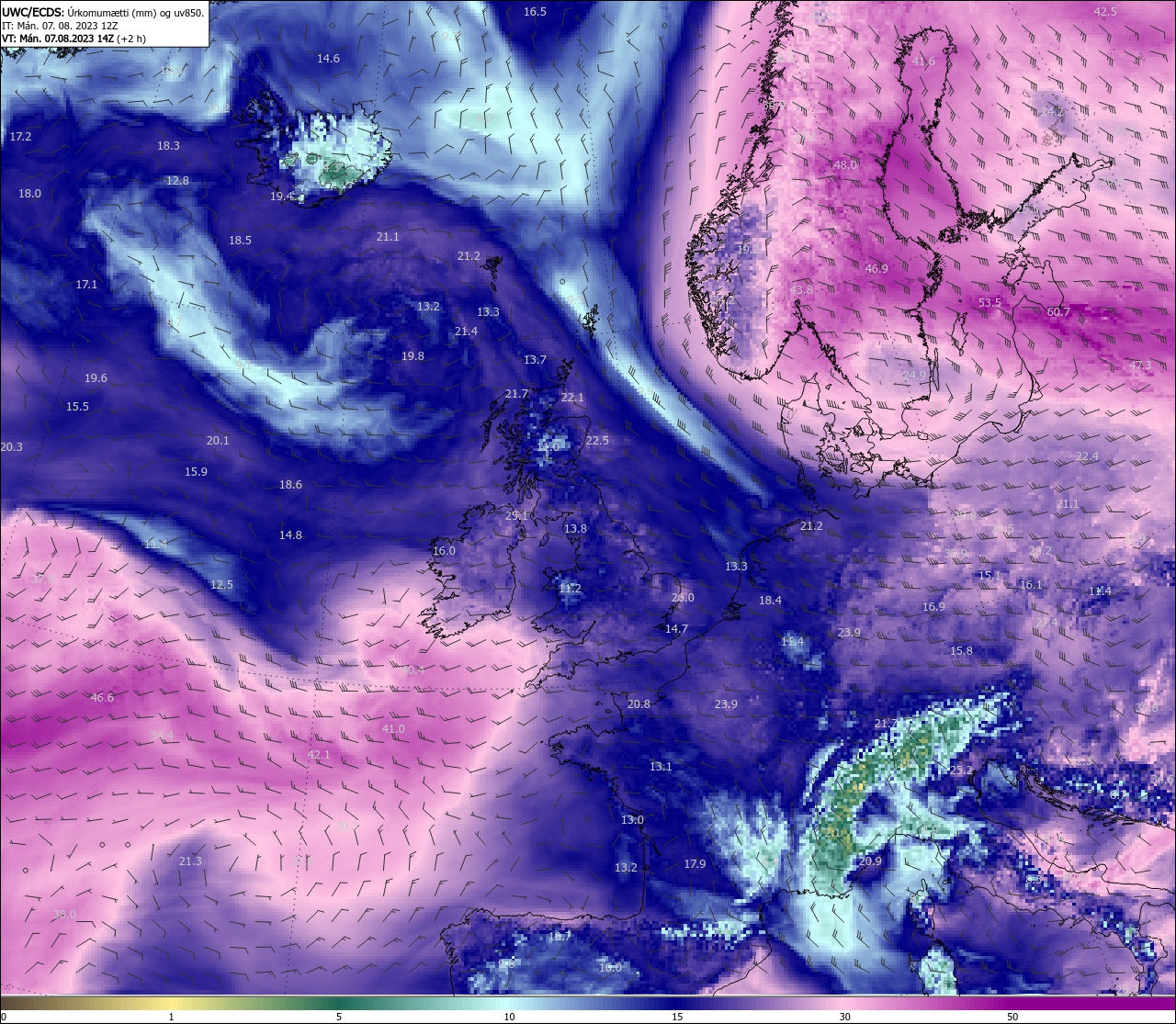Click the map value 13.7
The height and width of the screenshot is (1024, 1176).
click(535, 360)
